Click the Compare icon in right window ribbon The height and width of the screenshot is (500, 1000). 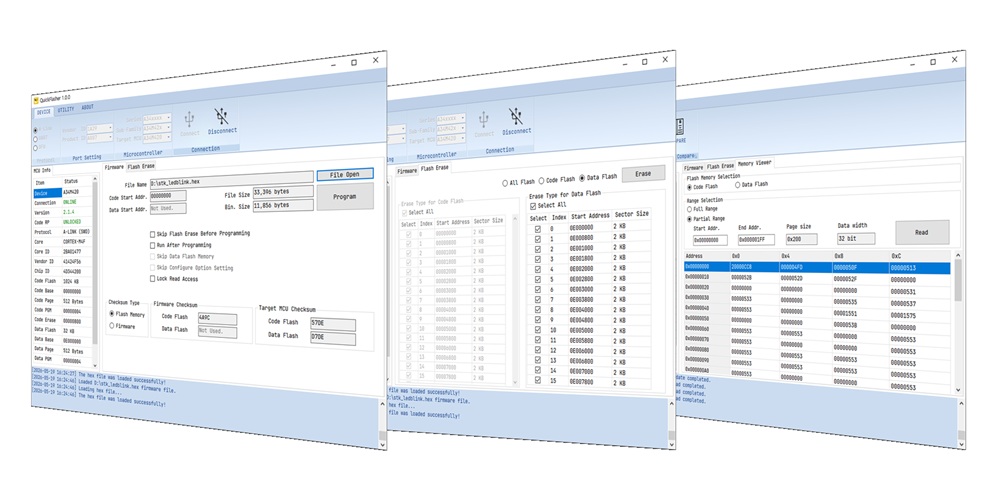click(x=681, y=126)
